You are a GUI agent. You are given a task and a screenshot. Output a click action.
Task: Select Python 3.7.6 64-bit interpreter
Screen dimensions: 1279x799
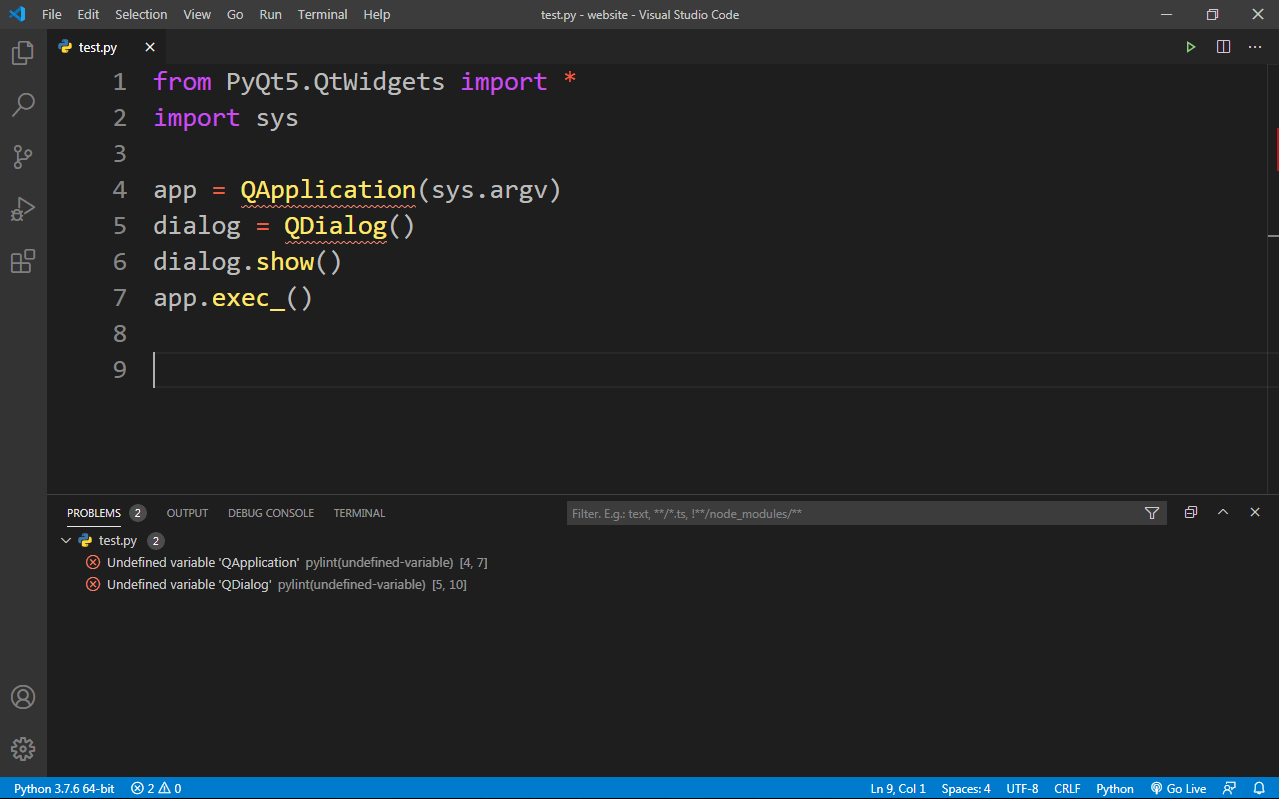point(64,788)
